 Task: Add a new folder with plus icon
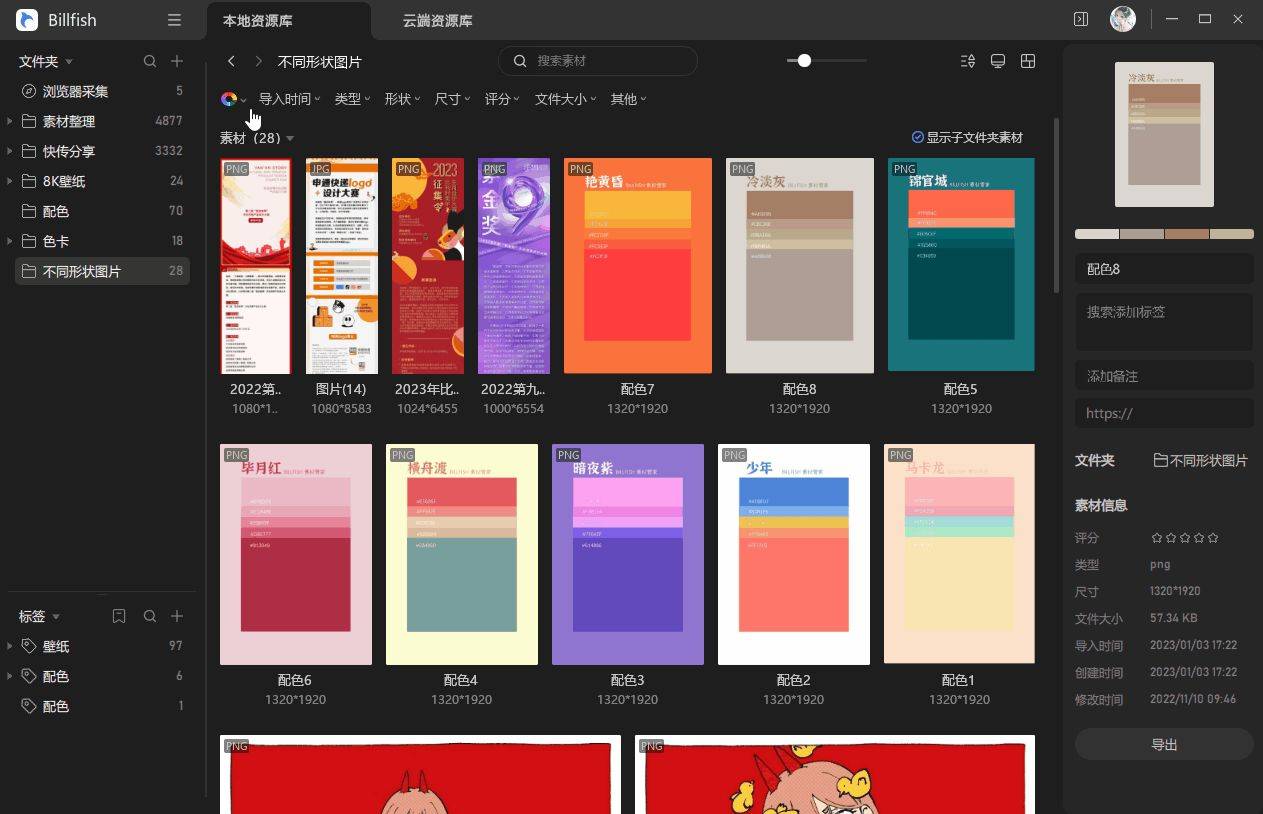click(x=177, y=61)
